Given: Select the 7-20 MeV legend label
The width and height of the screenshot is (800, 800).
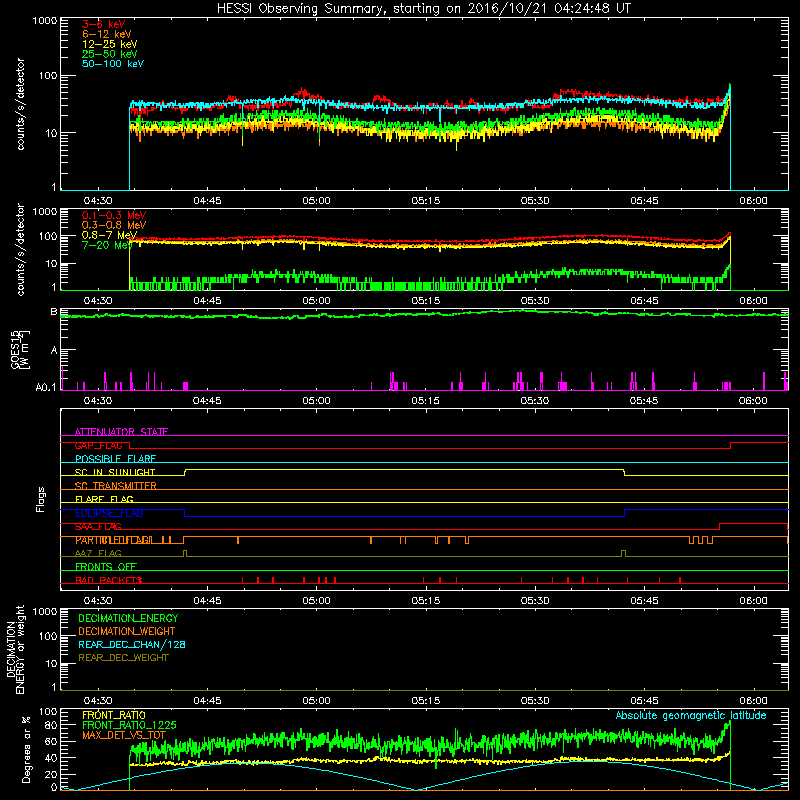Looking at the screenshot, I should coord(107,245).
